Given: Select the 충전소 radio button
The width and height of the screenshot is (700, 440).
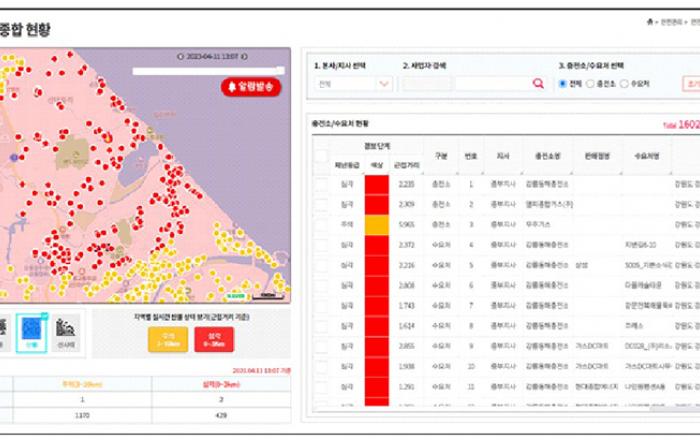Looking at the screenshot, I should pyautogui.click(x=591, y=84).
